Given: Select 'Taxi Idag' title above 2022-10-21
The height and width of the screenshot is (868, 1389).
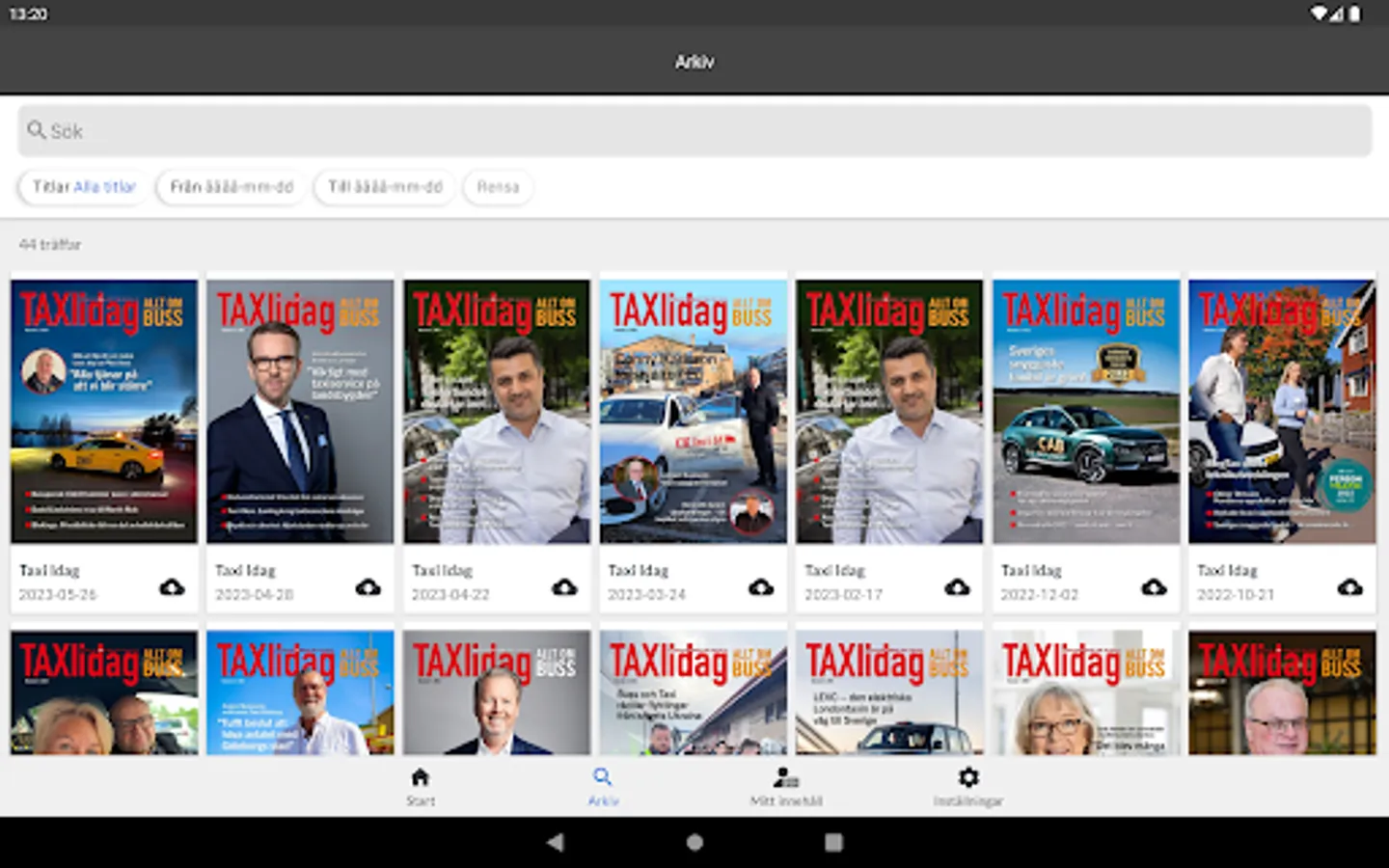Looking at the screenshot, I should point(1228,571).
